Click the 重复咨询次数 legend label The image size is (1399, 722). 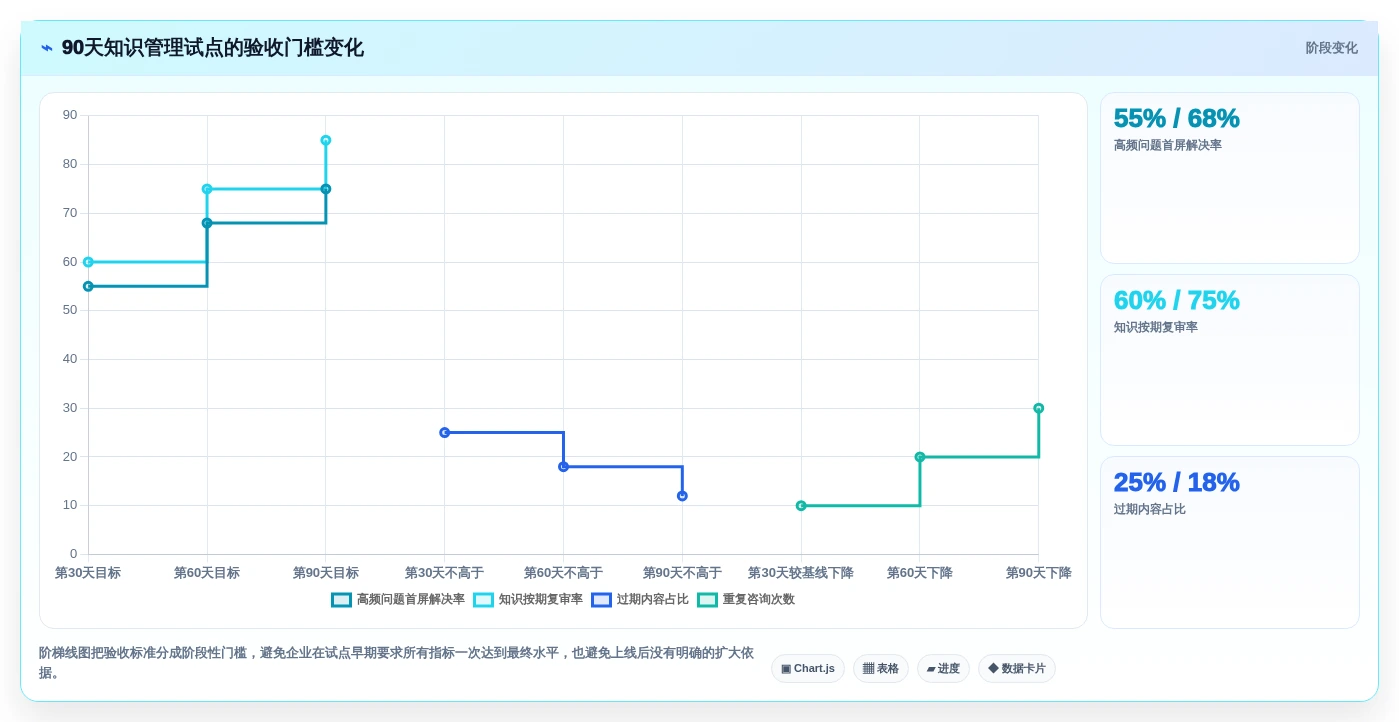tap(758, 600)
